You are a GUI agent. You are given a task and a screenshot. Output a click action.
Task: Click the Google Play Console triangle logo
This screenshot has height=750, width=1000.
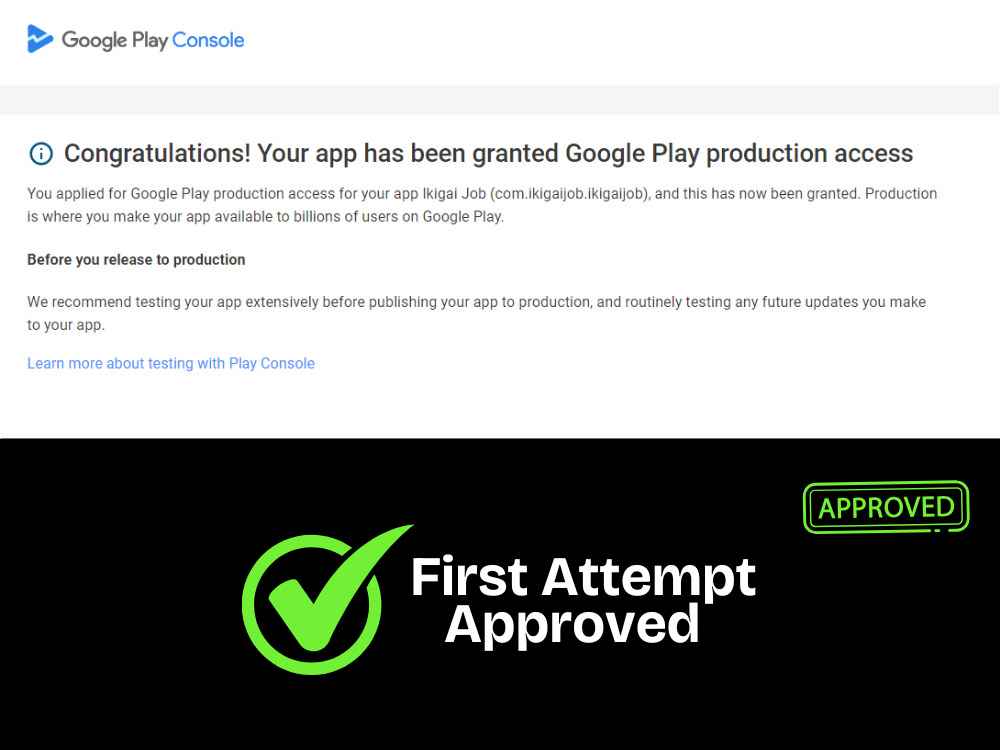point(40,39)
